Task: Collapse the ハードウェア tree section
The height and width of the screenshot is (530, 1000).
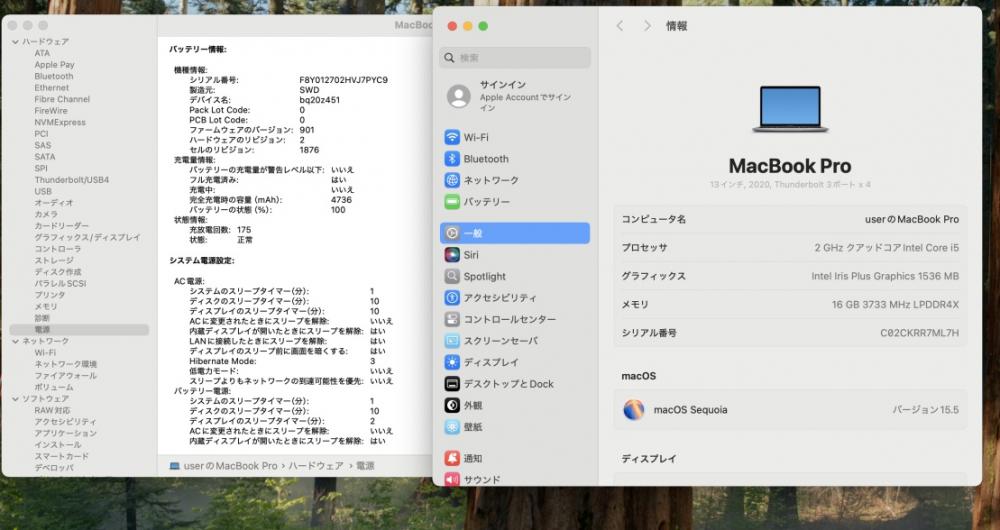Action: pyautogui.click(x=15, y=41)
